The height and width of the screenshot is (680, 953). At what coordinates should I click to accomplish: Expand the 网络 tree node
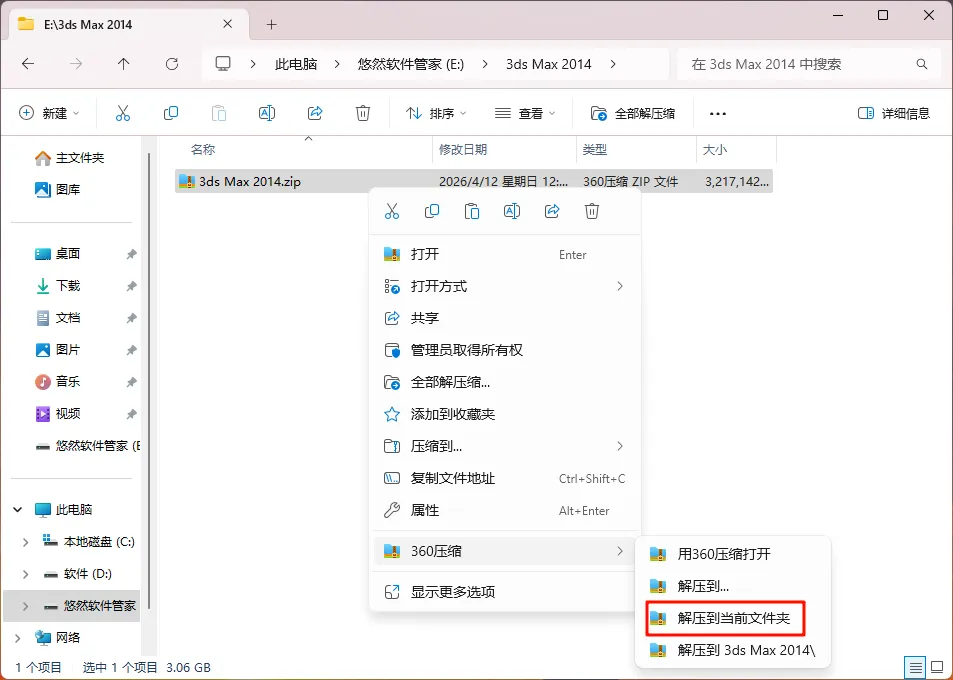click(x=18, y=637)
